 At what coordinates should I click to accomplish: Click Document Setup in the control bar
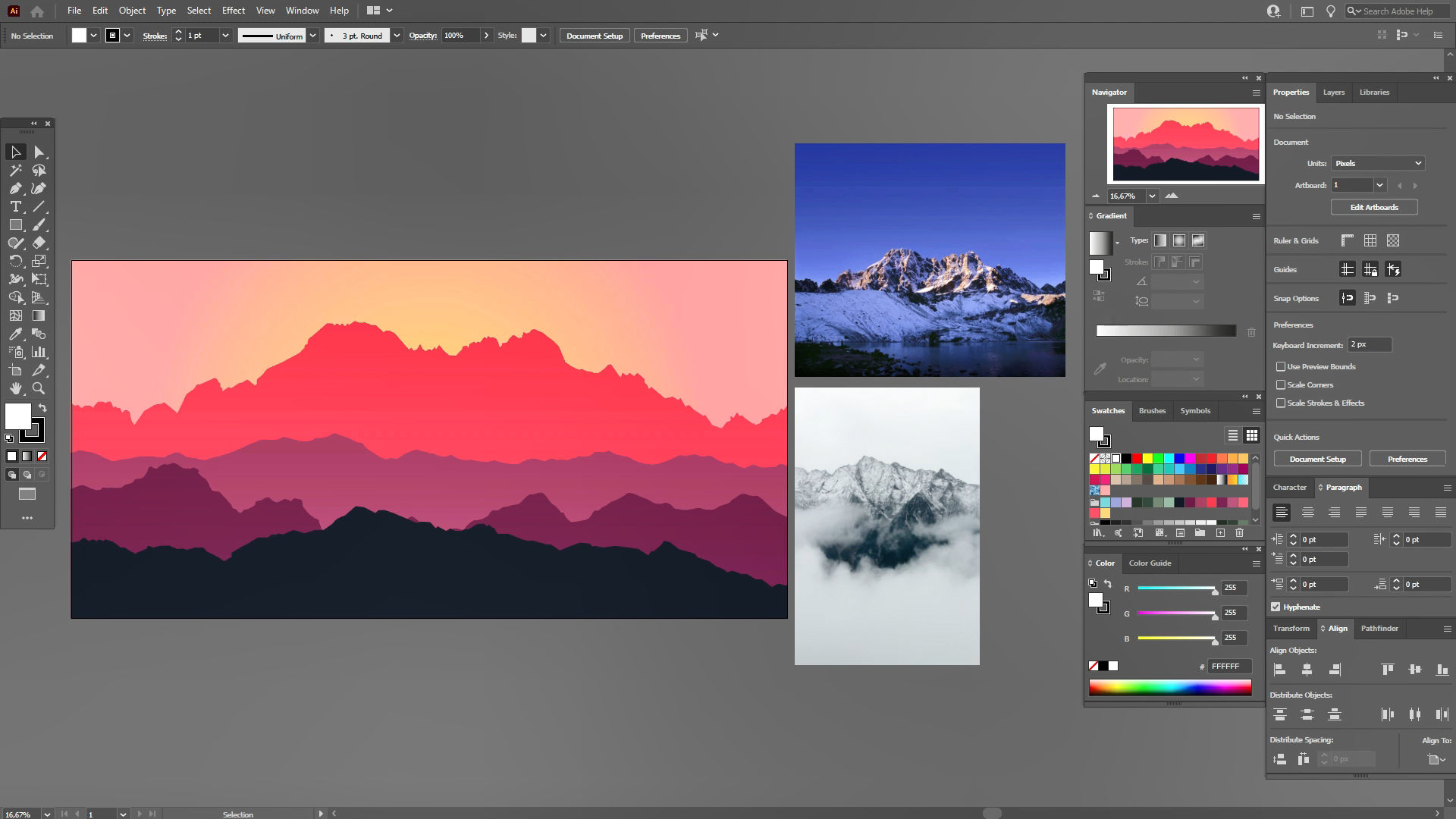coord(594,36)
